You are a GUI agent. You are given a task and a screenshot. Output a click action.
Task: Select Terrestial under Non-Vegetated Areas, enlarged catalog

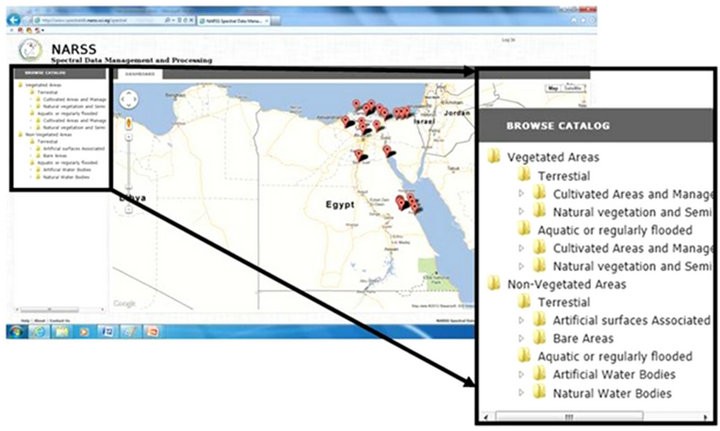(564, 302)
